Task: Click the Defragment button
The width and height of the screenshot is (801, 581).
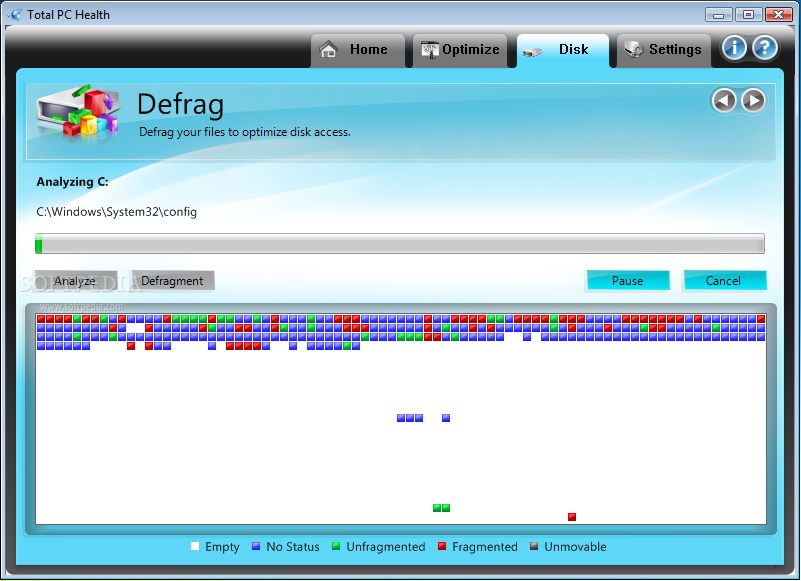Action: click(172, 281)
